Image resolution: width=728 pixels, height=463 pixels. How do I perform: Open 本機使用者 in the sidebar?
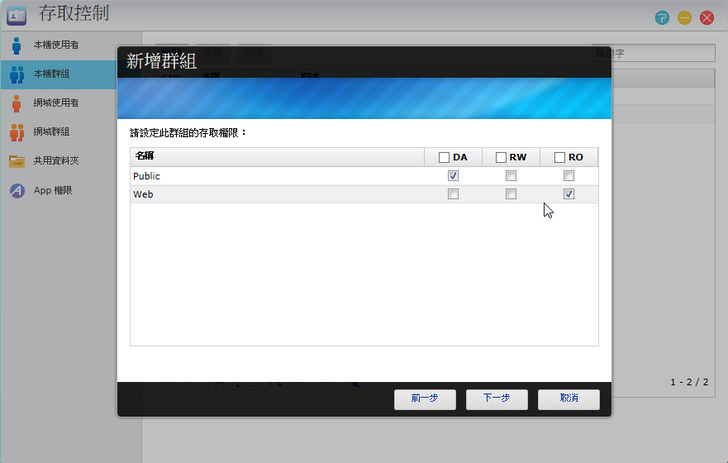[x=58, y=46]
